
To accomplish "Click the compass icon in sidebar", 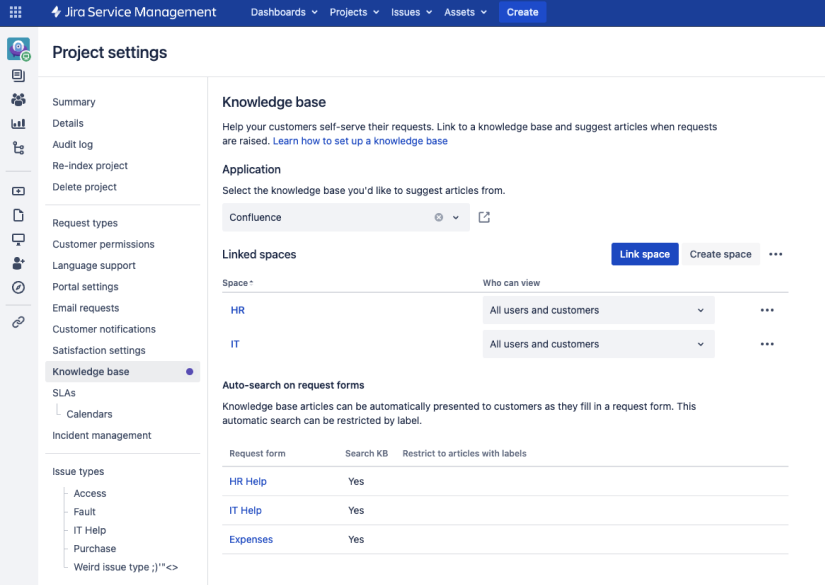I will pyautogui.click(x=18, y=287).
